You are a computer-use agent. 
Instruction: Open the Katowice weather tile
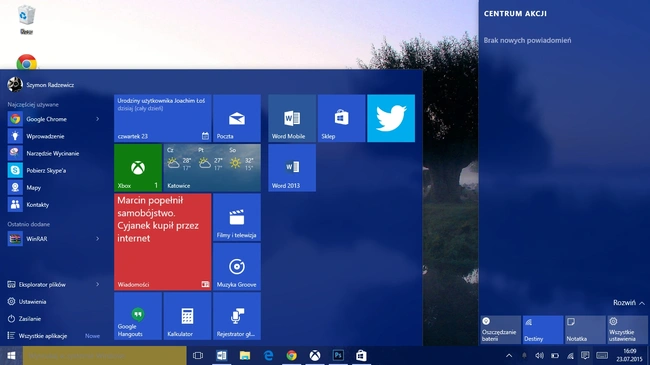tap(212, 168)
